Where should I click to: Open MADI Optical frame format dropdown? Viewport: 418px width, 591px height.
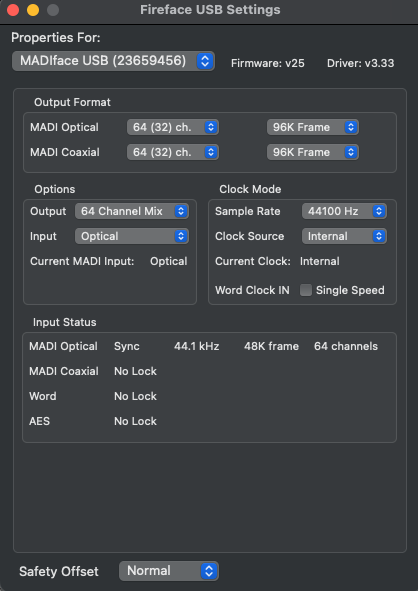[313, 127]
